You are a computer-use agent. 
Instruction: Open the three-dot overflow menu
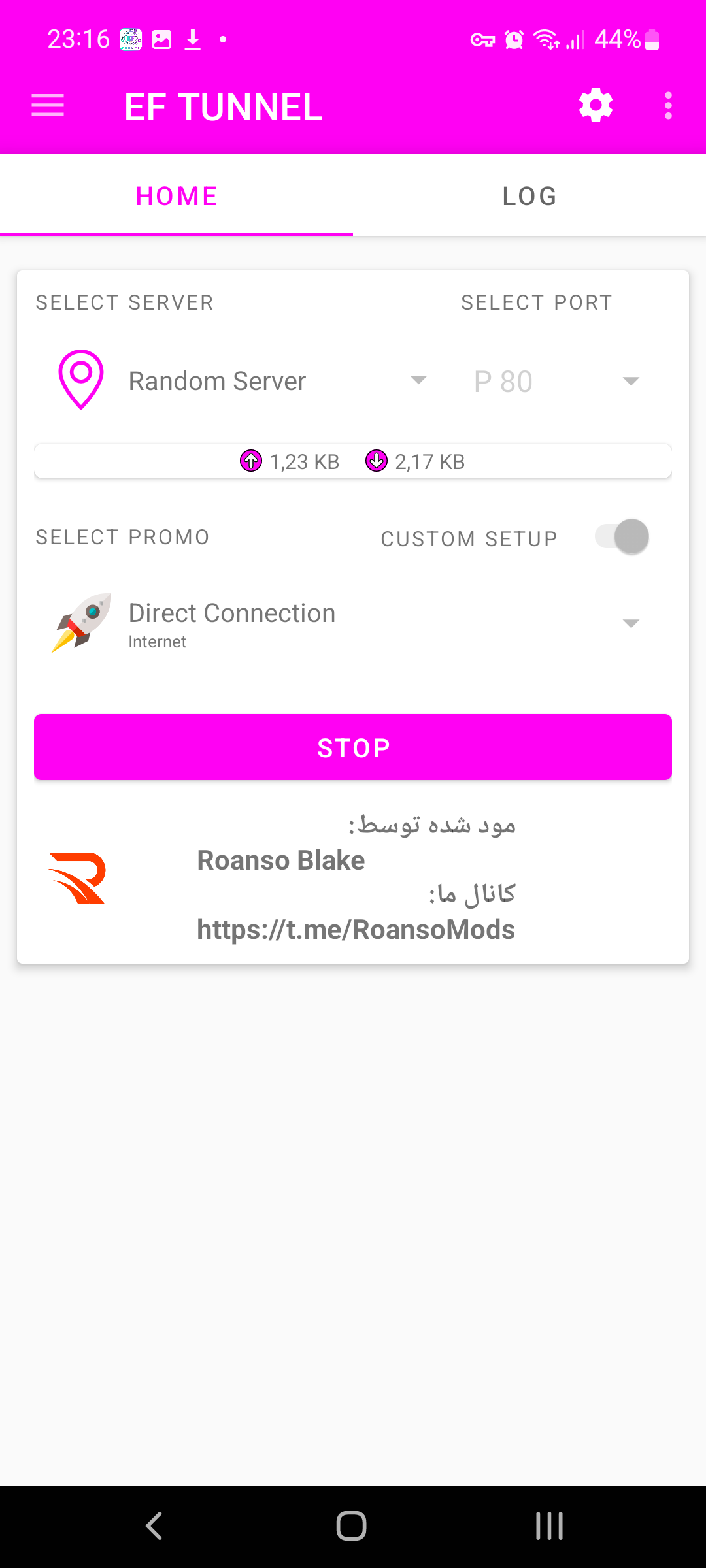pyautogui.click(x=667, y=106)
